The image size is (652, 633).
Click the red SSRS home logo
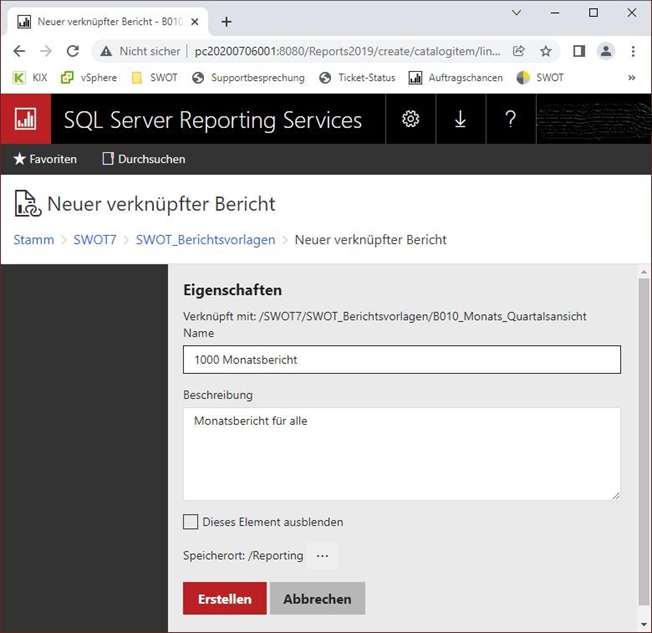tap(25, 119)
